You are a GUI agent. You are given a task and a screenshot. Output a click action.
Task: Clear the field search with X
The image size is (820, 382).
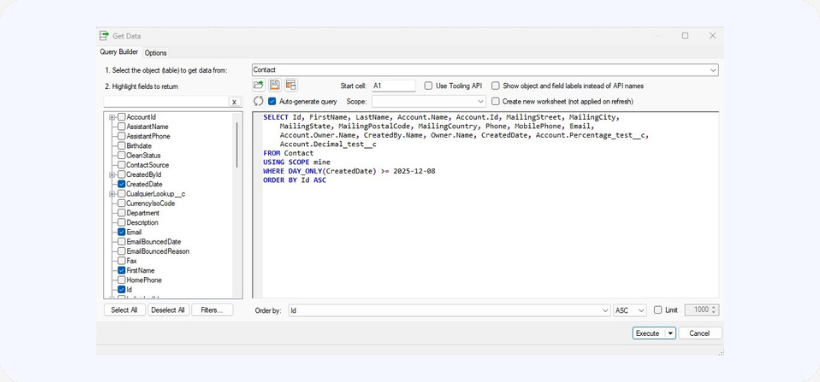tap(235, 102)
